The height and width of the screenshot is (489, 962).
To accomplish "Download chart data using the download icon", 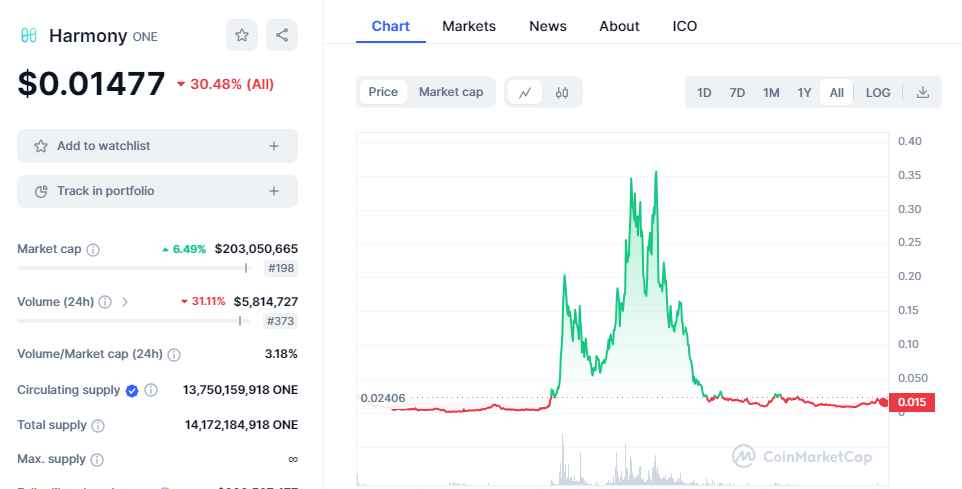I will (923, 92).
